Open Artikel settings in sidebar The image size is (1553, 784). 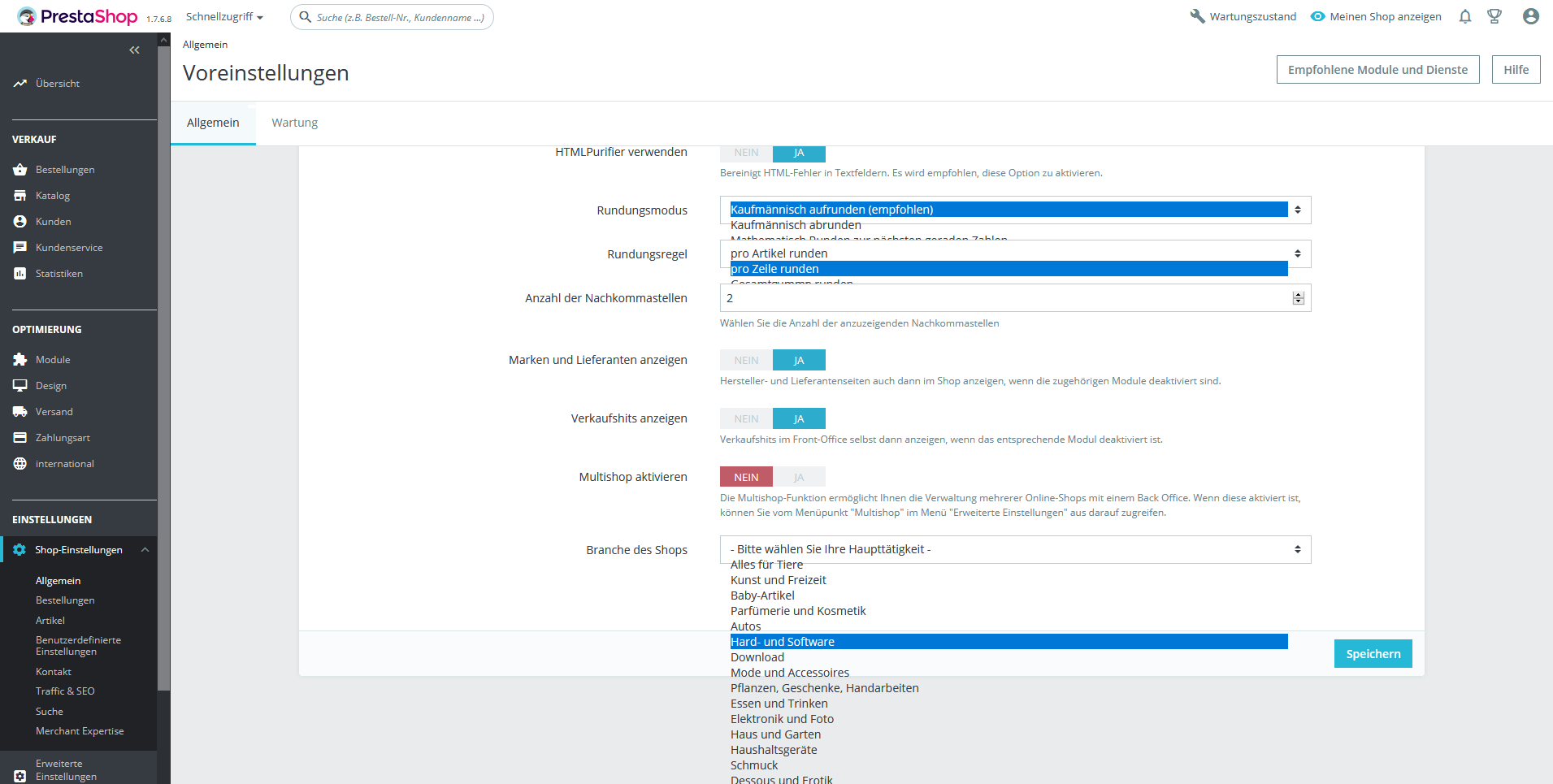point(50,621)
